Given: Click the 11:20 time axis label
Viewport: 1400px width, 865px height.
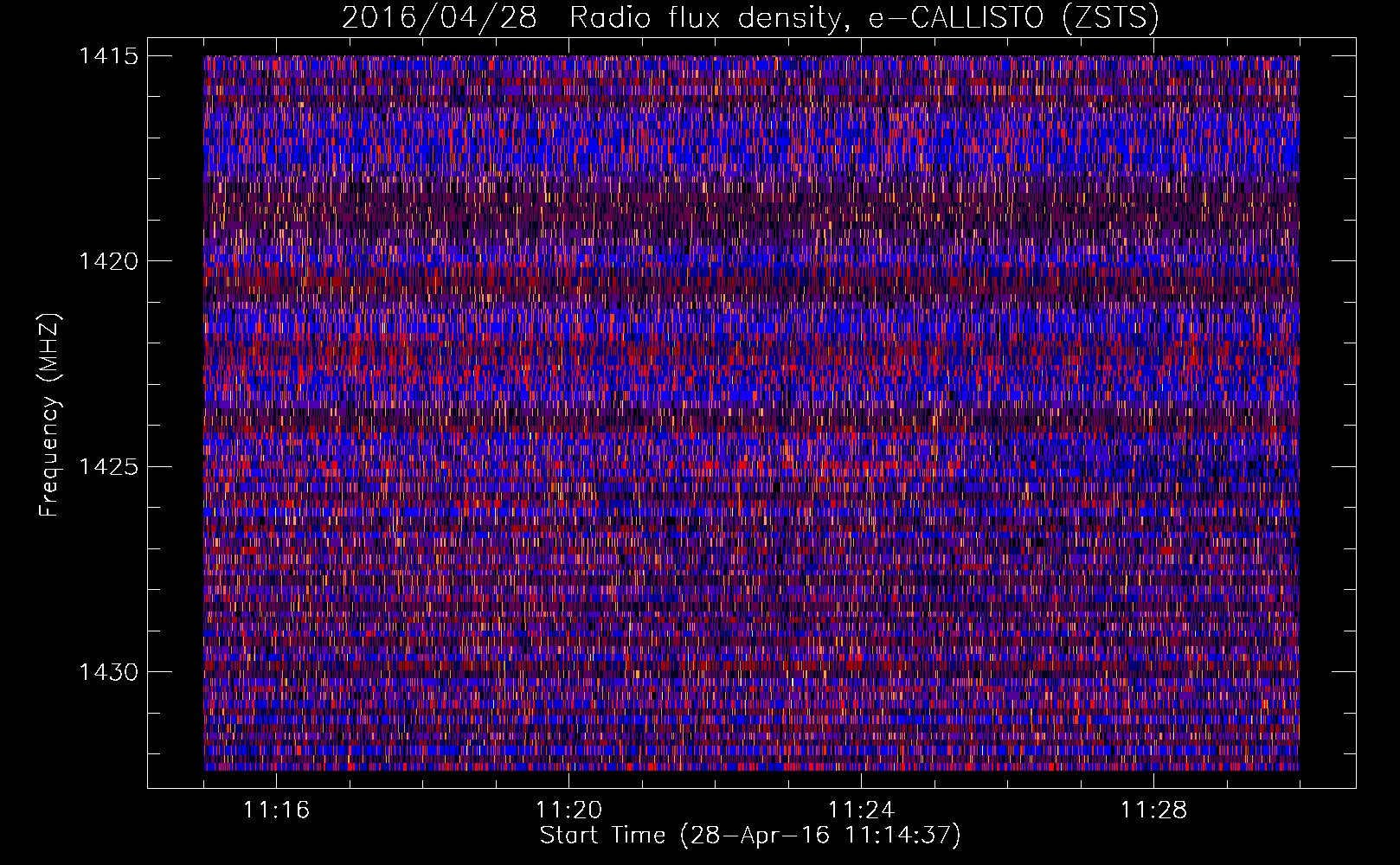Looking at the screenshot, I should coord(568,810).
